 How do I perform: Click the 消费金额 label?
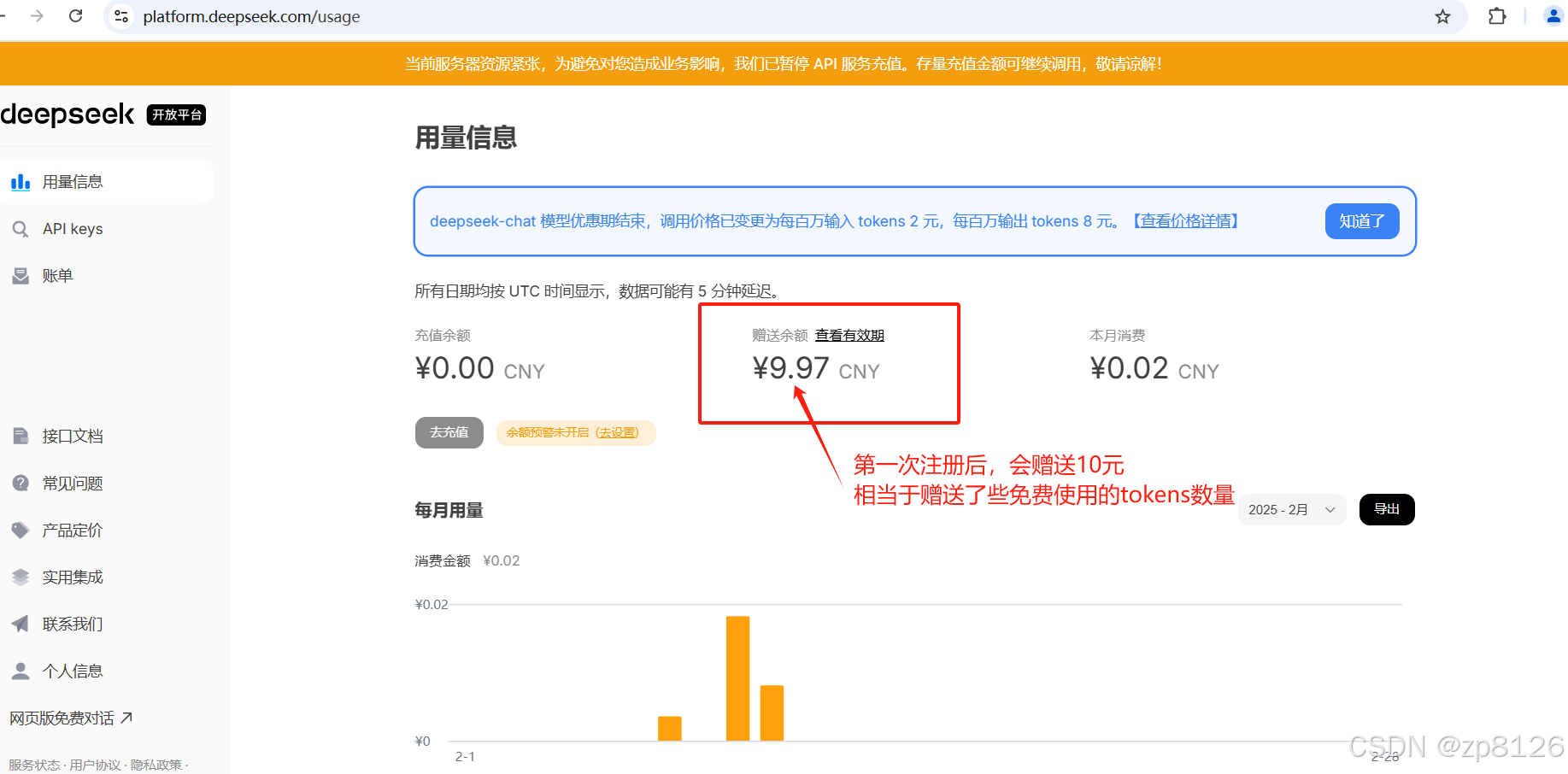click(443, 560)
